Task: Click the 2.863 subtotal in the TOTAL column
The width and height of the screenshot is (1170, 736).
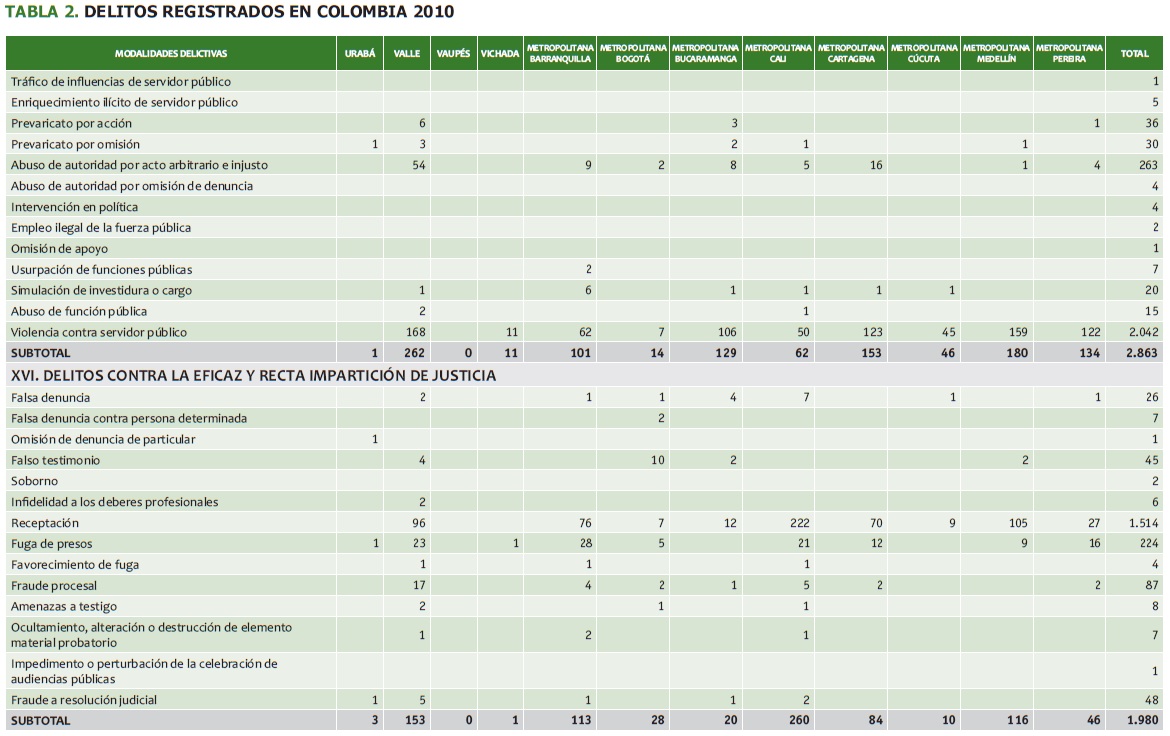Action: click(x=1141, y=353)
